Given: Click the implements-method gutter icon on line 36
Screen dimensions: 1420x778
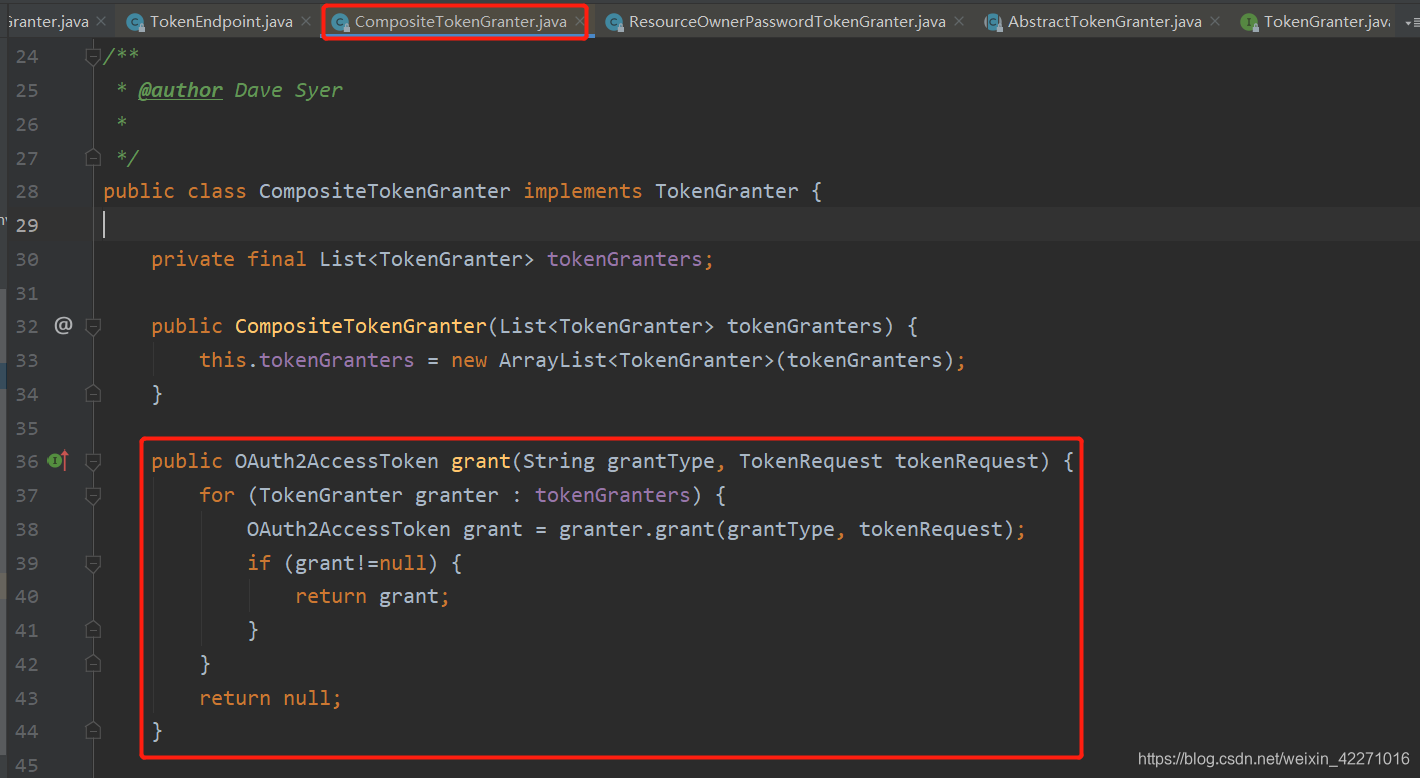Looking at the screenshot, I should click(x=59, y=461).
